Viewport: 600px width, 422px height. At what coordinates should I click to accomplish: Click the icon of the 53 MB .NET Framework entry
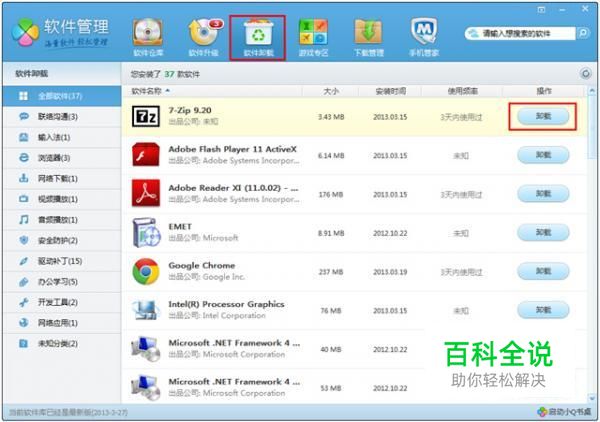(x=145, y=387)
